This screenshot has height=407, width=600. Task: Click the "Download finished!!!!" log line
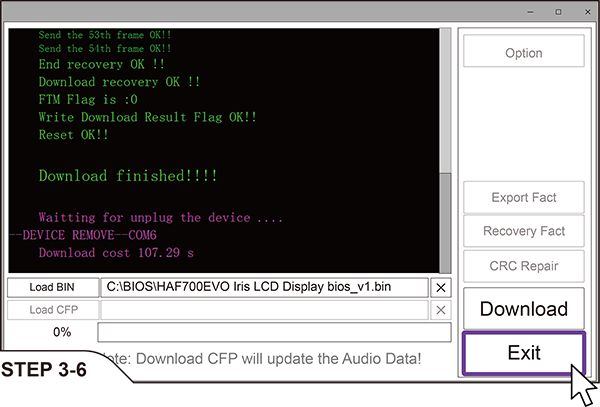click(x=128, y=176)
